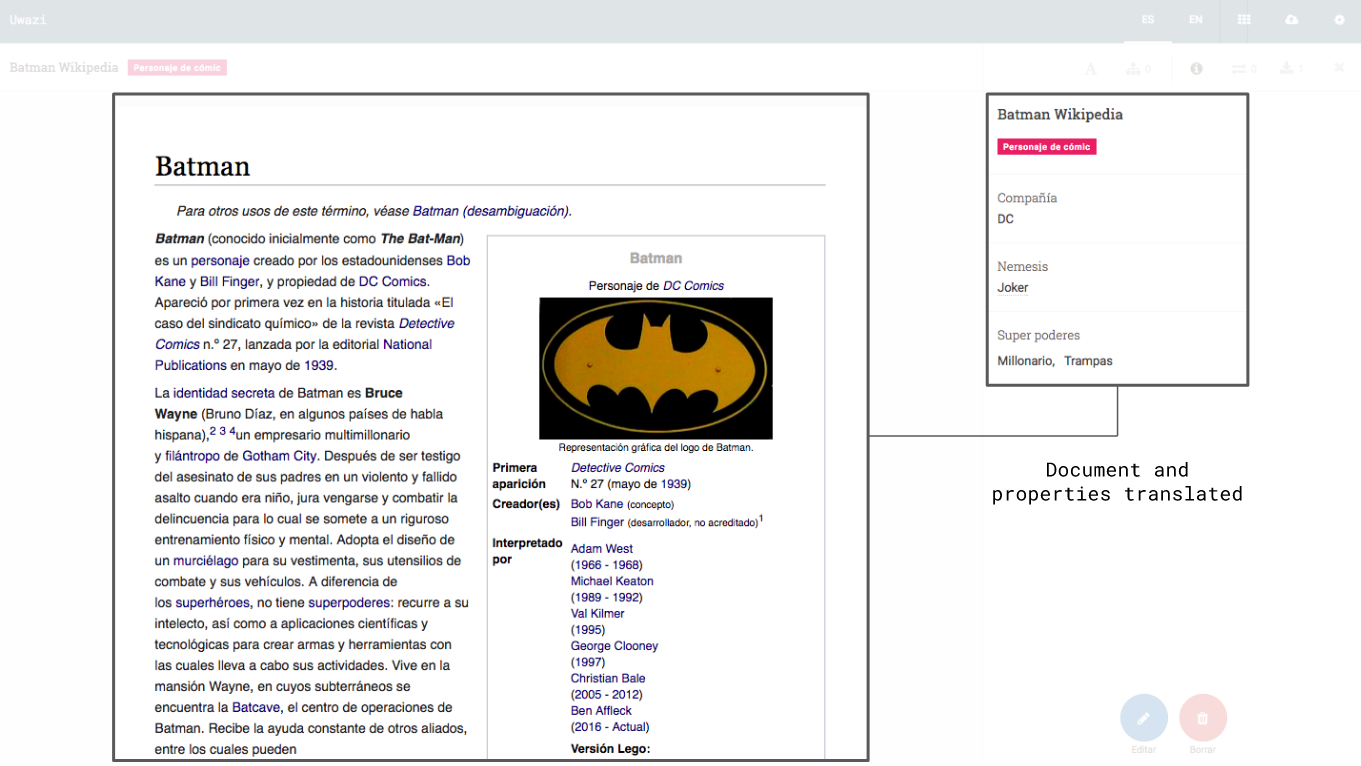Open the 'Batcave' link

(x=256, y=707)
